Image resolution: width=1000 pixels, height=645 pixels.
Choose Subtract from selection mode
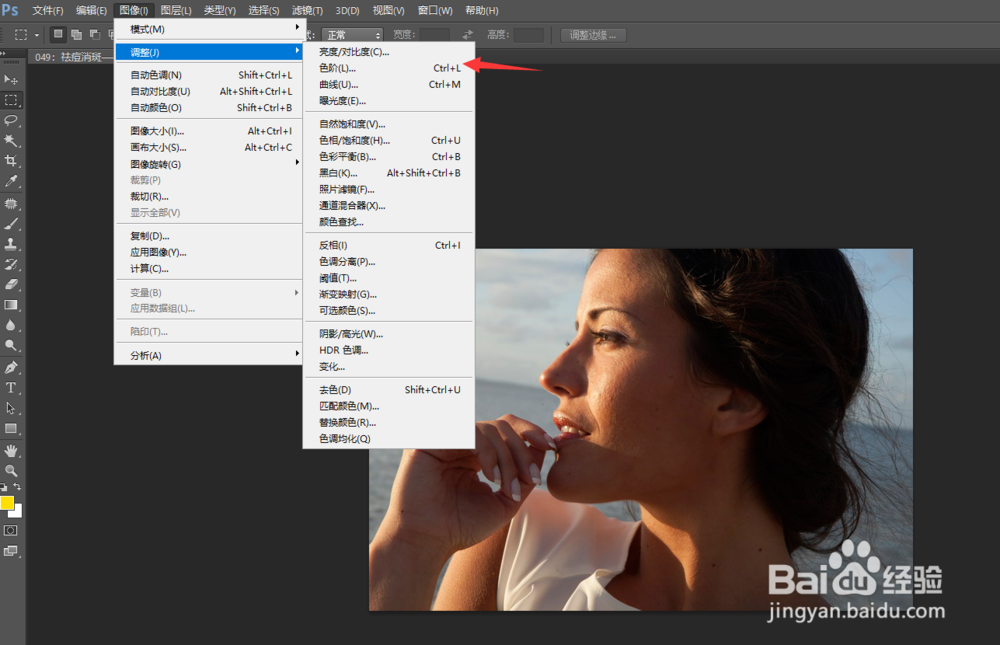click(x=95, y=34)
